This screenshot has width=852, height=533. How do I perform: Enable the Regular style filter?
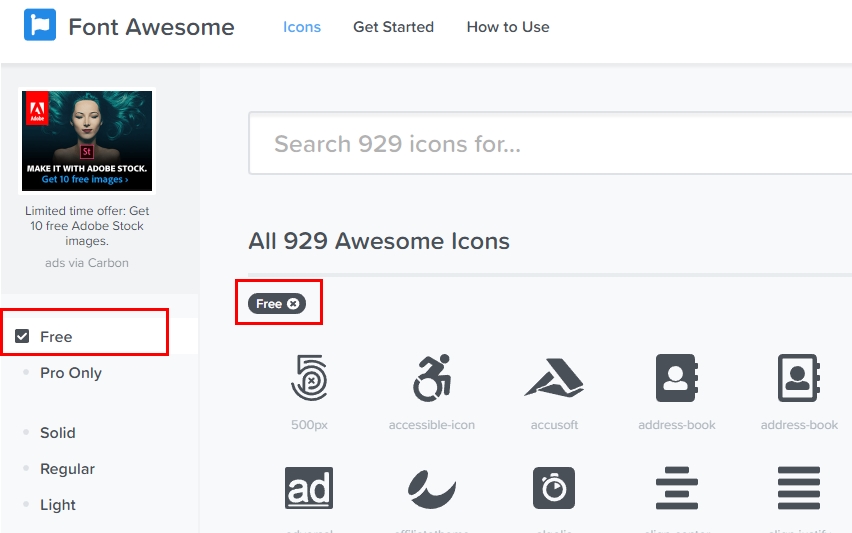click(x=67, y=469)
